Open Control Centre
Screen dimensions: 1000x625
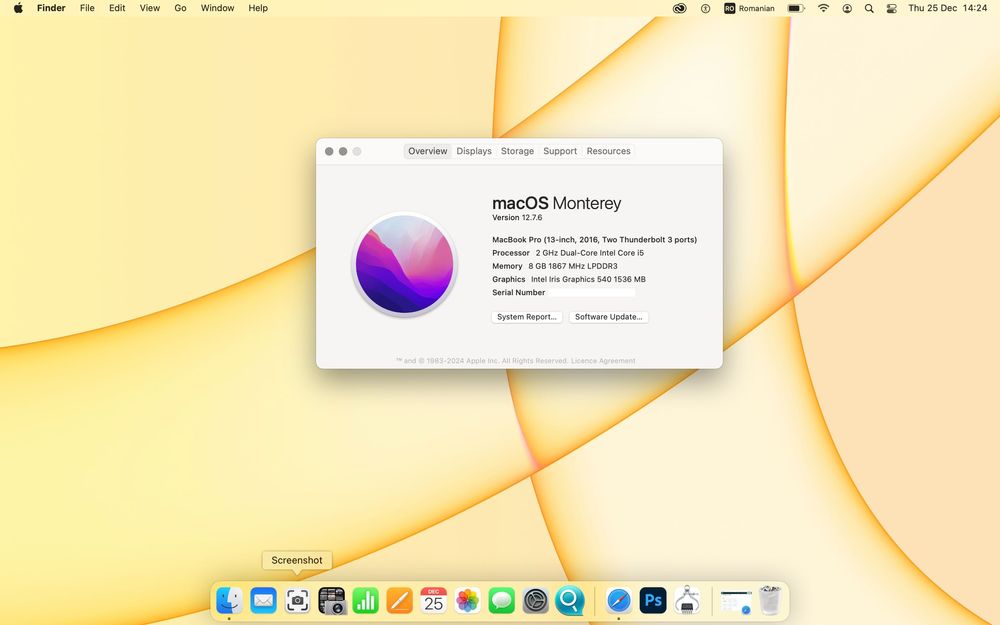coord(892,8)
